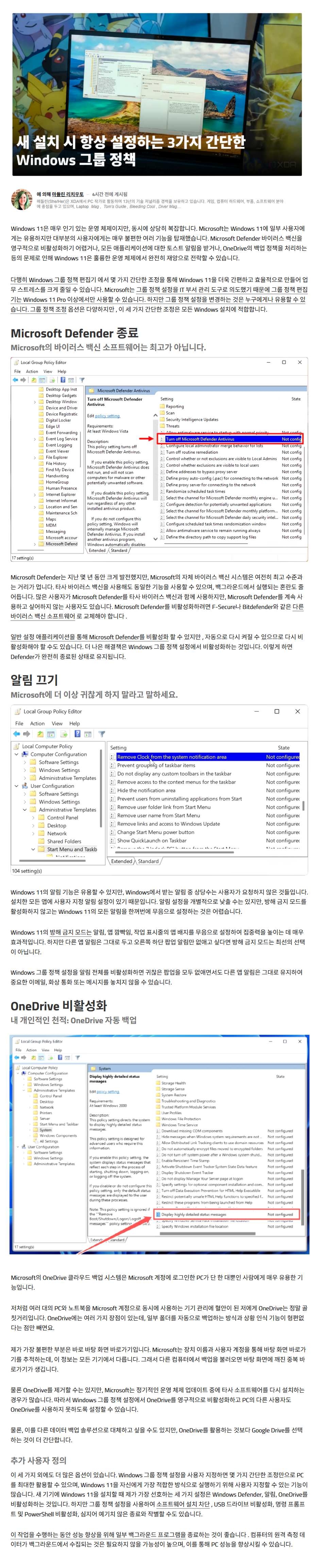Screen dimensions: 319x1568
Task: Click 'State' column header in Start Menu screenshot
Action: [x=284, y=748]
